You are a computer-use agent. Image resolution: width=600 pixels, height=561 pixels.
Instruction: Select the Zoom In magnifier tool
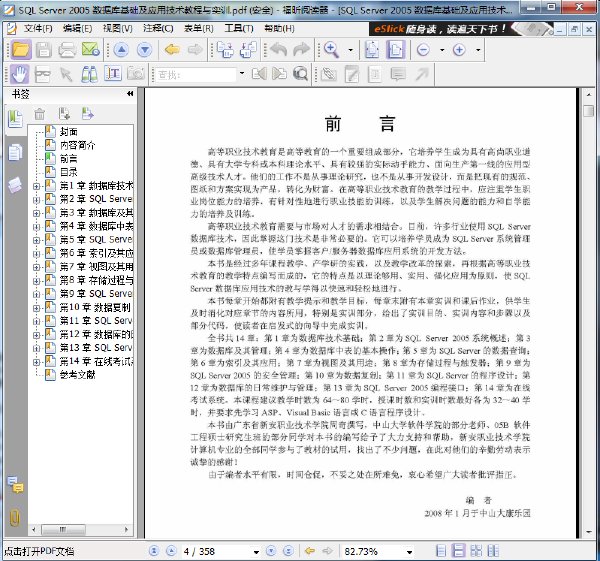[x=331, y=50]
